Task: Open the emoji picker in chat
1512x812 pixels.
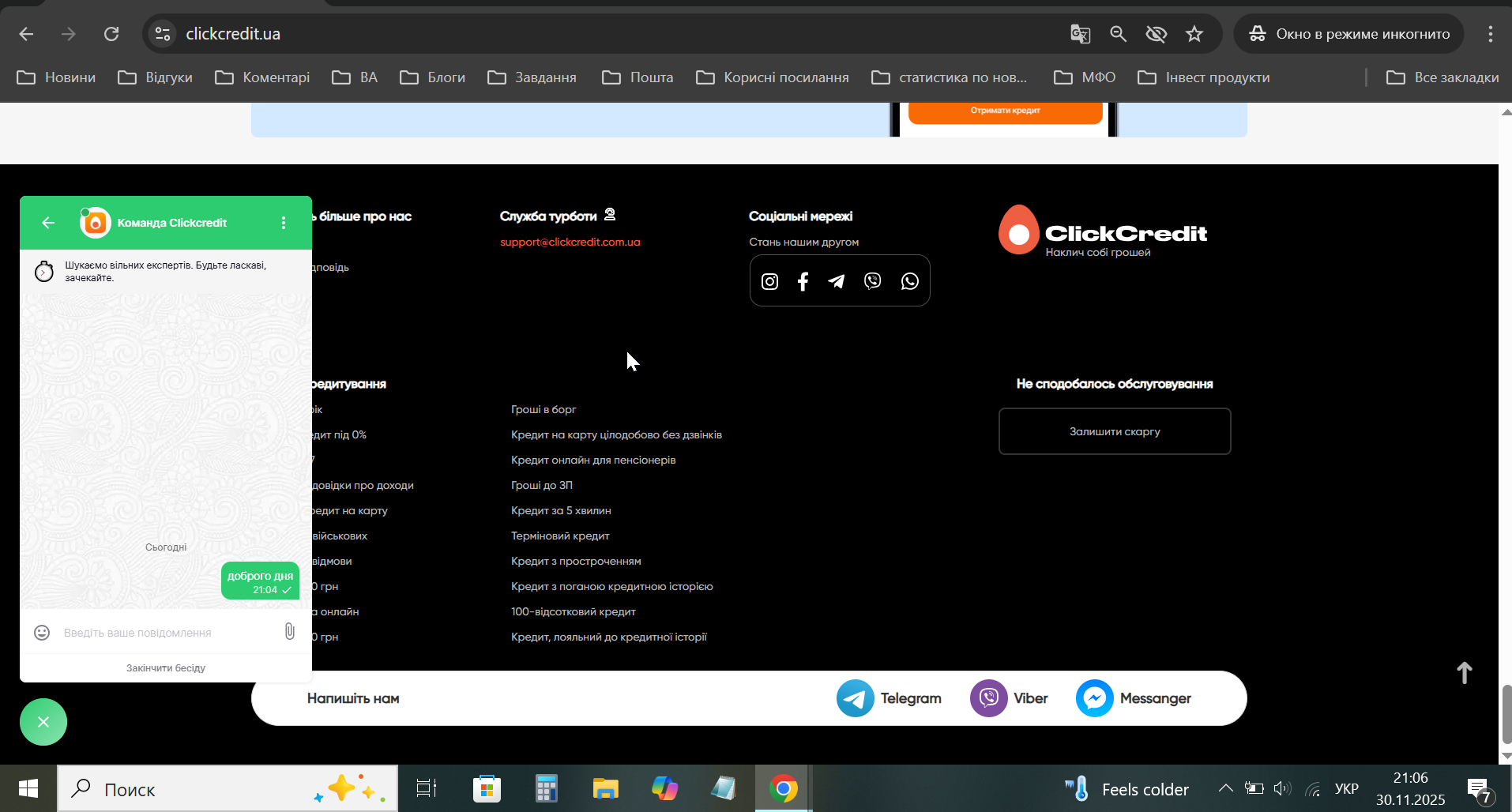Action: (x=42, y=633)
